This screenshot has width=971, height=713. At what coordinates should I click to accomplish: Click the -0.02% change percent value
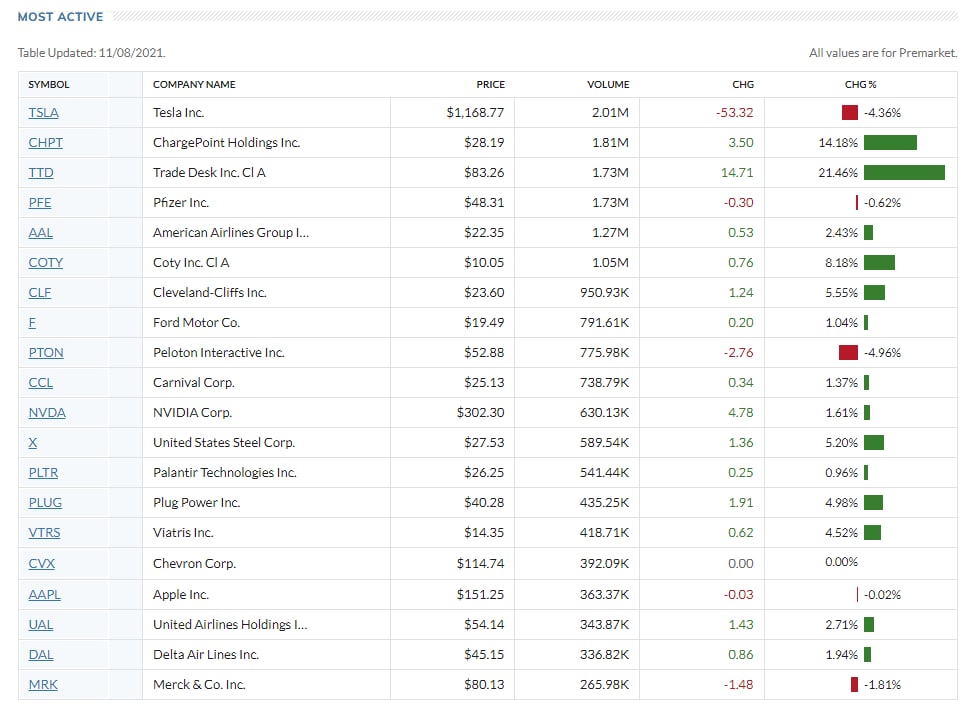pyautogui.click(x=882, y=595)
